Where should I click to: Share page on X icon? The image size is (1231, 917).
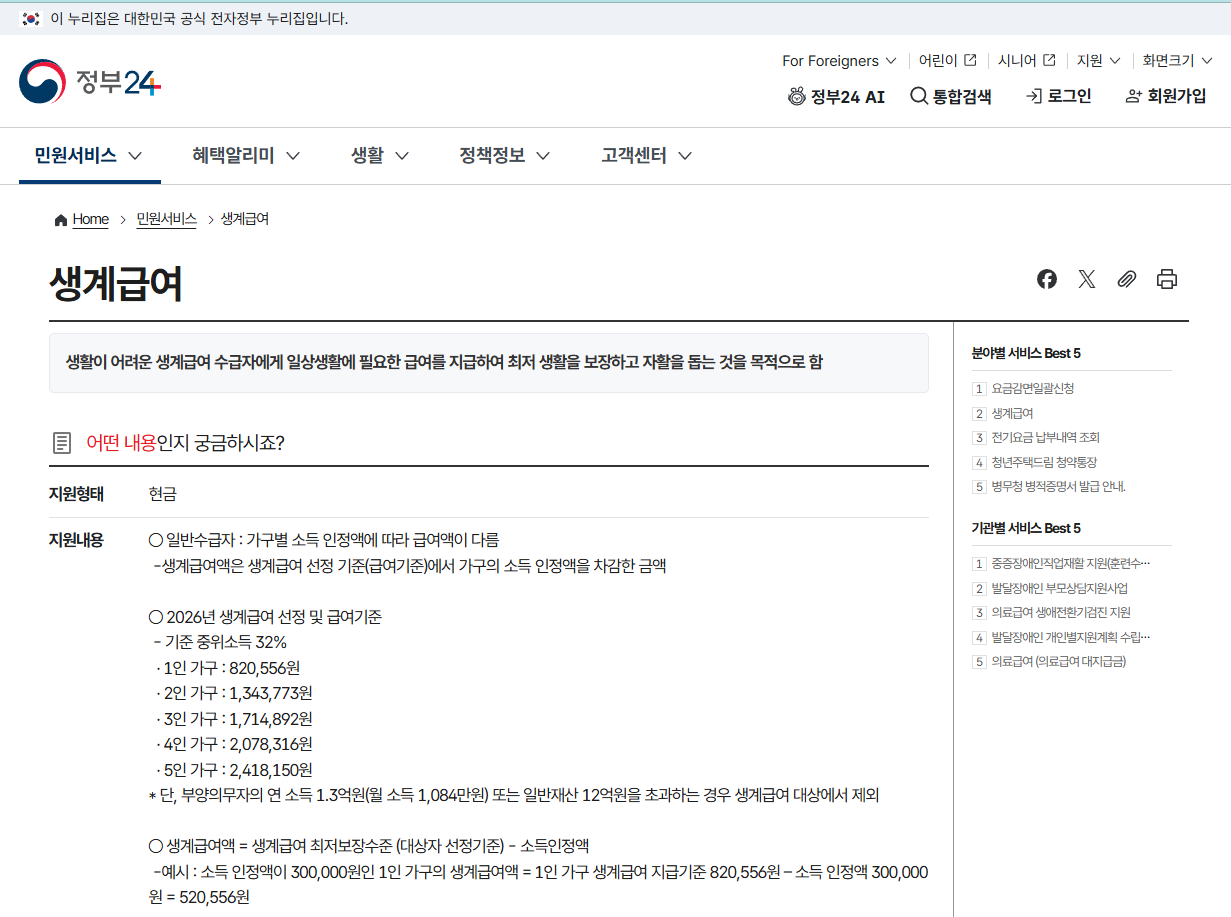pyautogui.click(x=1087, y=279)
